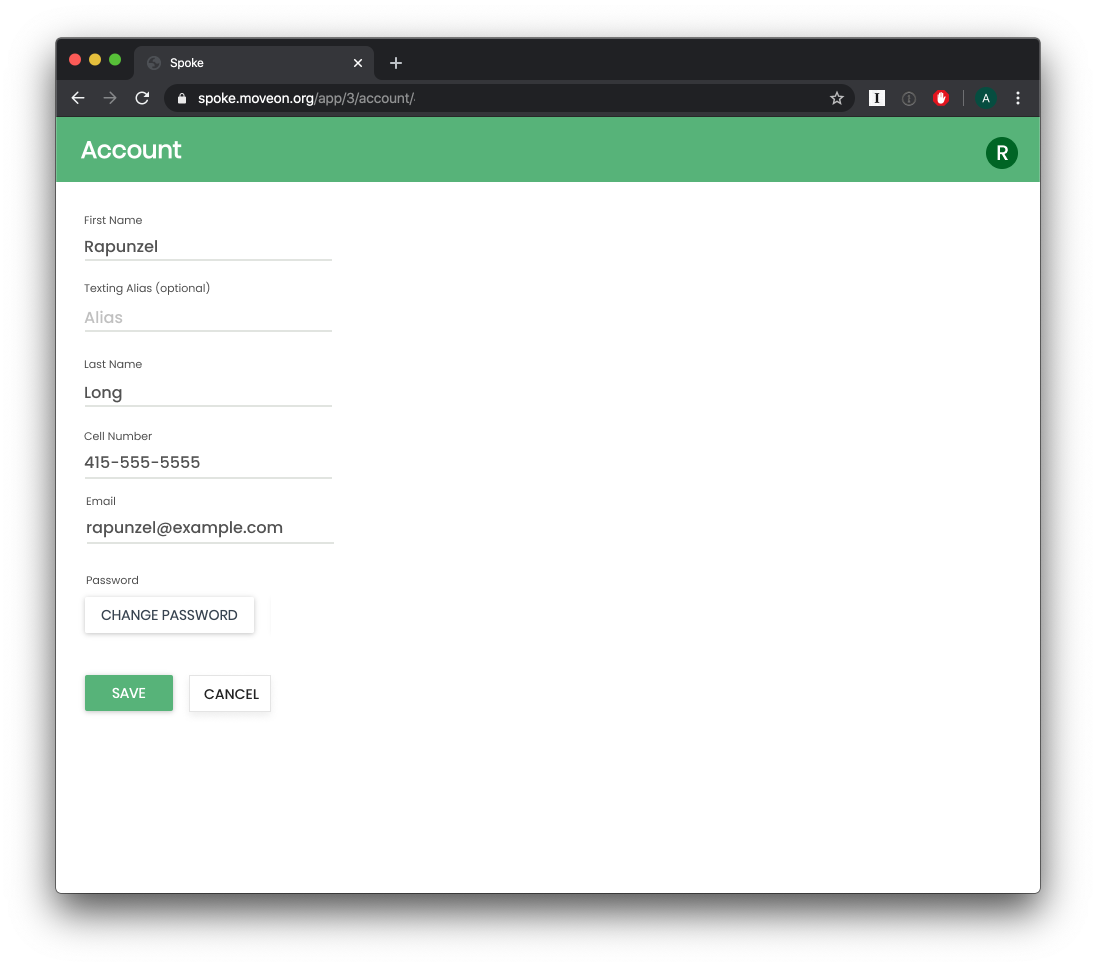This screenshot has width=1096, height=967.
Task: Maximize the window with green button
Action: (115, 60)
